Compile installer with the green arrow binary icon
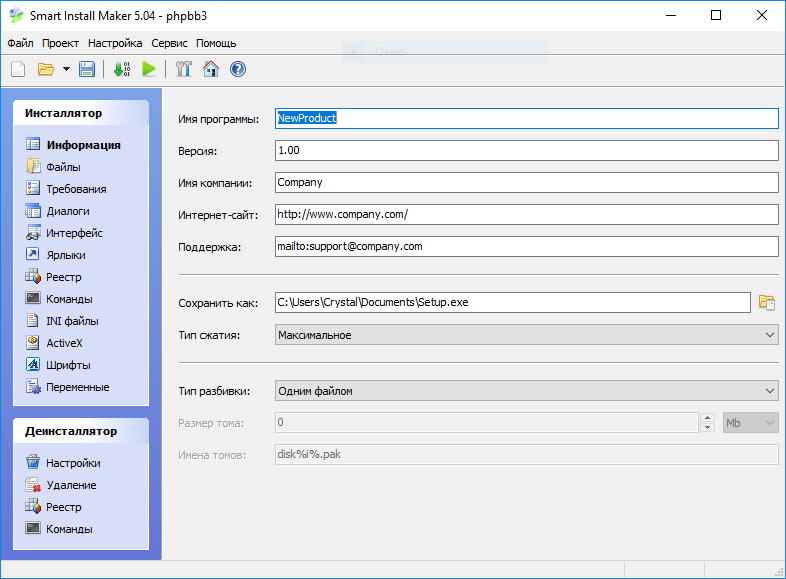This screenshot has height=579, width=786. [122, 69]
